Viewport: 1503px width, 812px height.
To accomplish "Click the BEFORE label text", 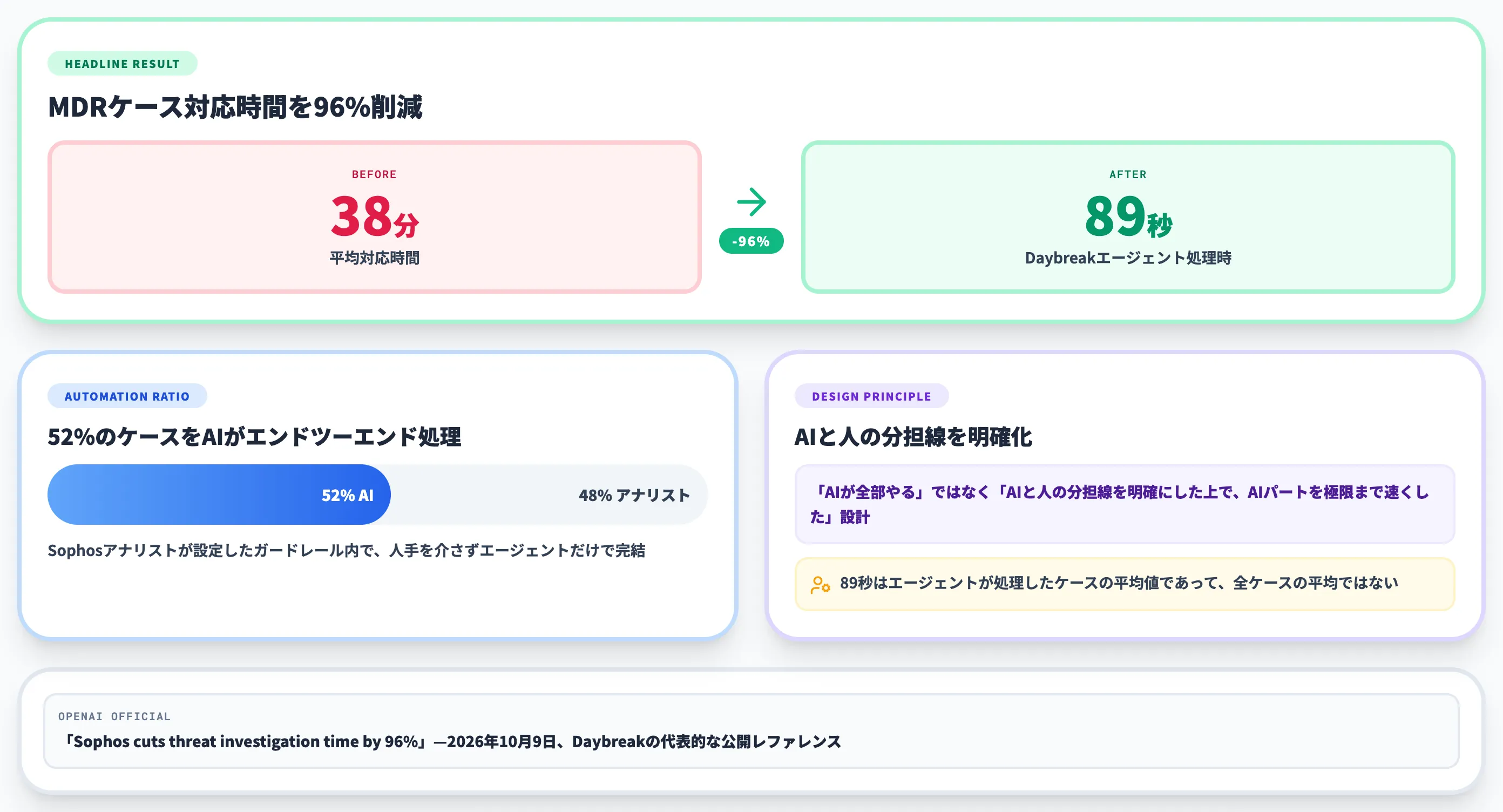I will coord(374,174).
